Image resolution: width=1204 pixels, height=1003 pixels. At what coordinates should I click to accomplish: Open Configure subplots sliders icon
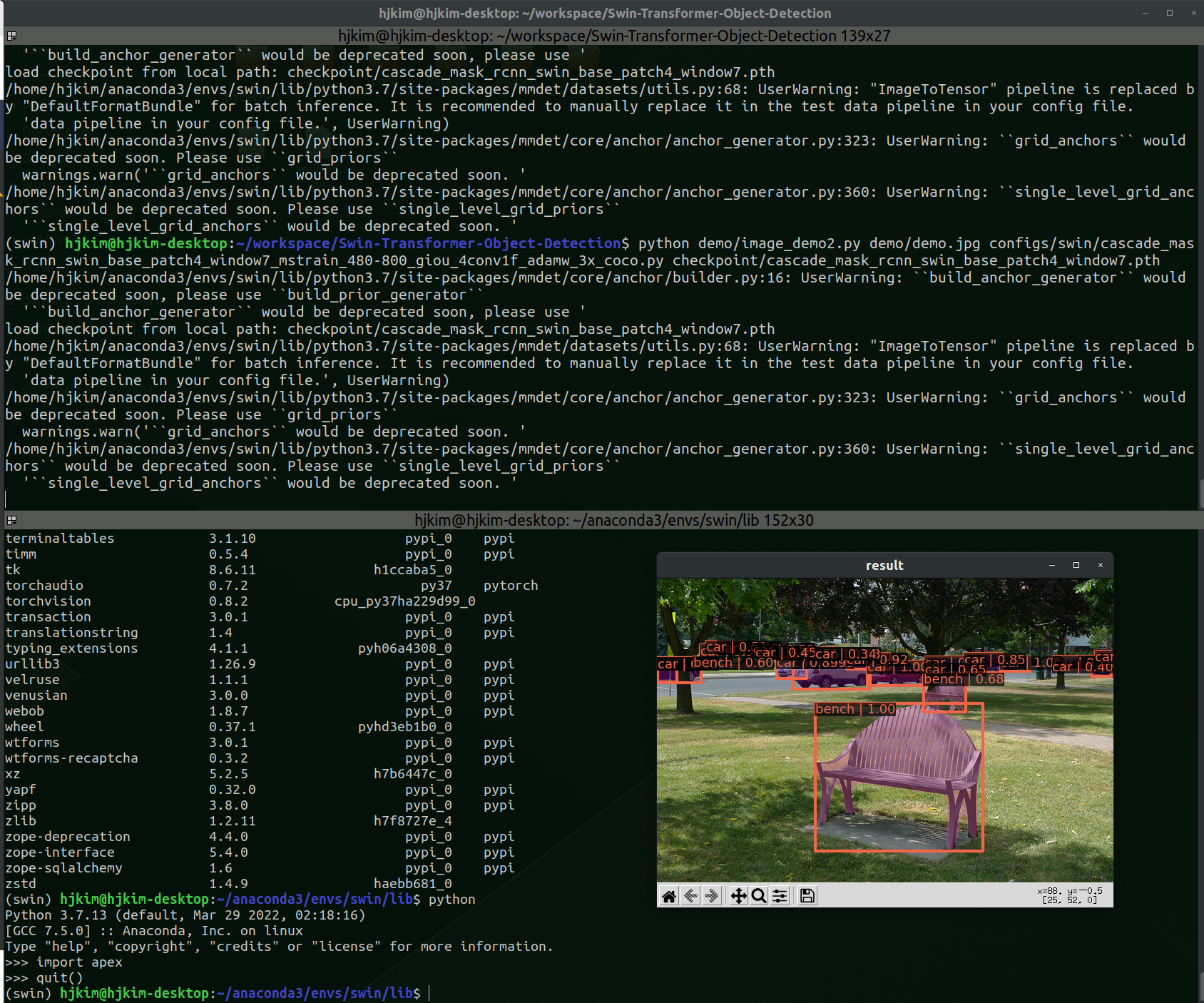coord(780,896)
